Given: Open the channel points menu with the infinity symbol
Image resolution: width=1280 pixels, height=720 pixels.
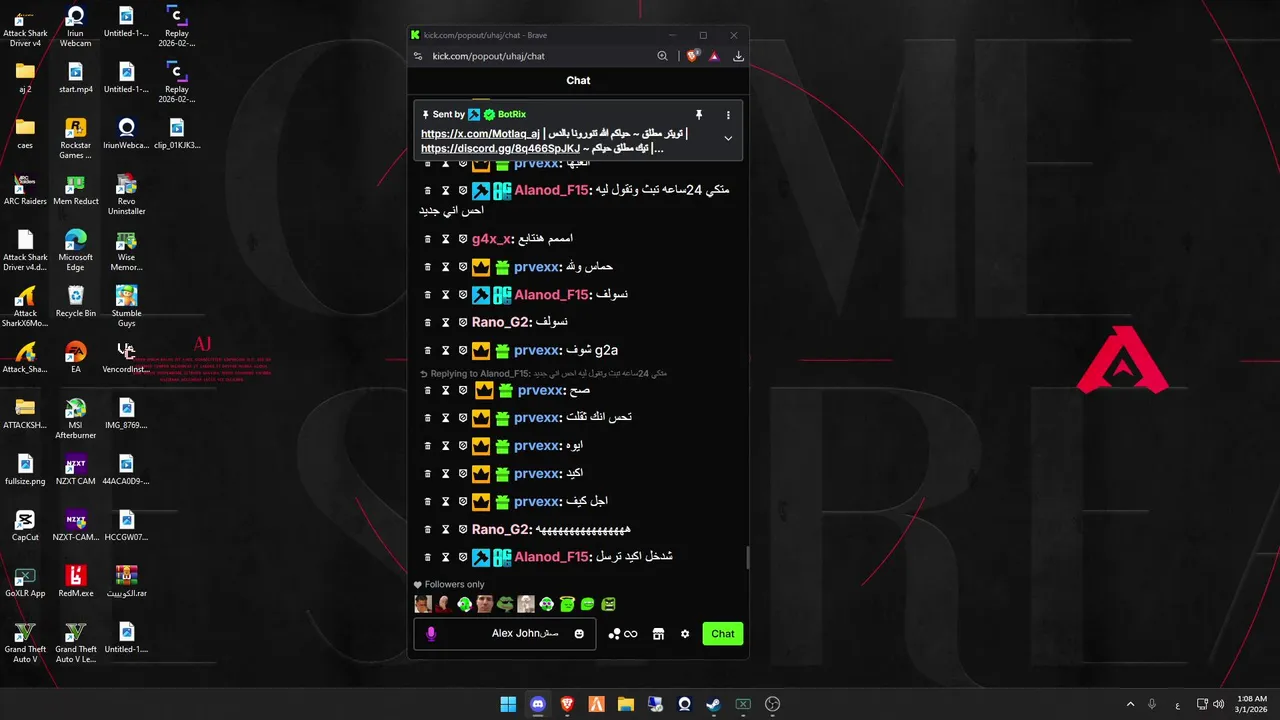Looking at the screenshot, I should (x=623, y=634).
